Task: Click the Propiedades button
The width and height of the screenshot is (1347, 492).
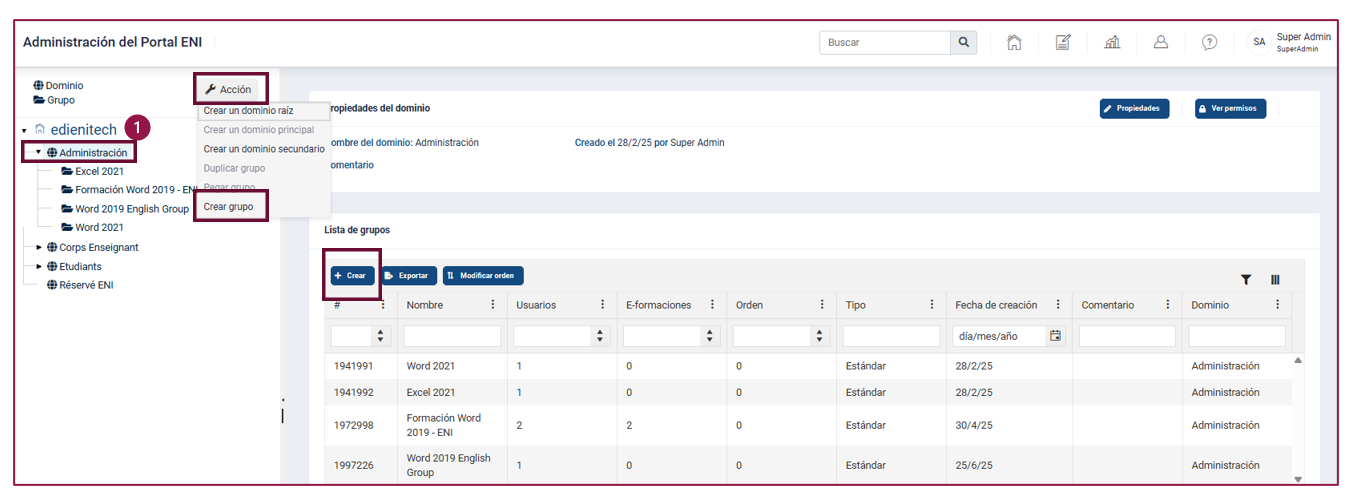Action: pos(1134,108)
